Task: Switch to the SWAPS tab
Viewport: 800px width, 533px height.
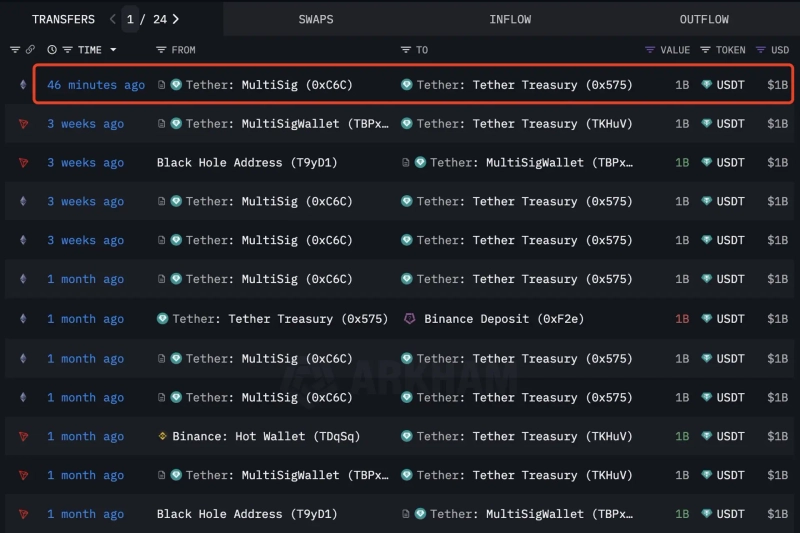Action: coord(316,19)
